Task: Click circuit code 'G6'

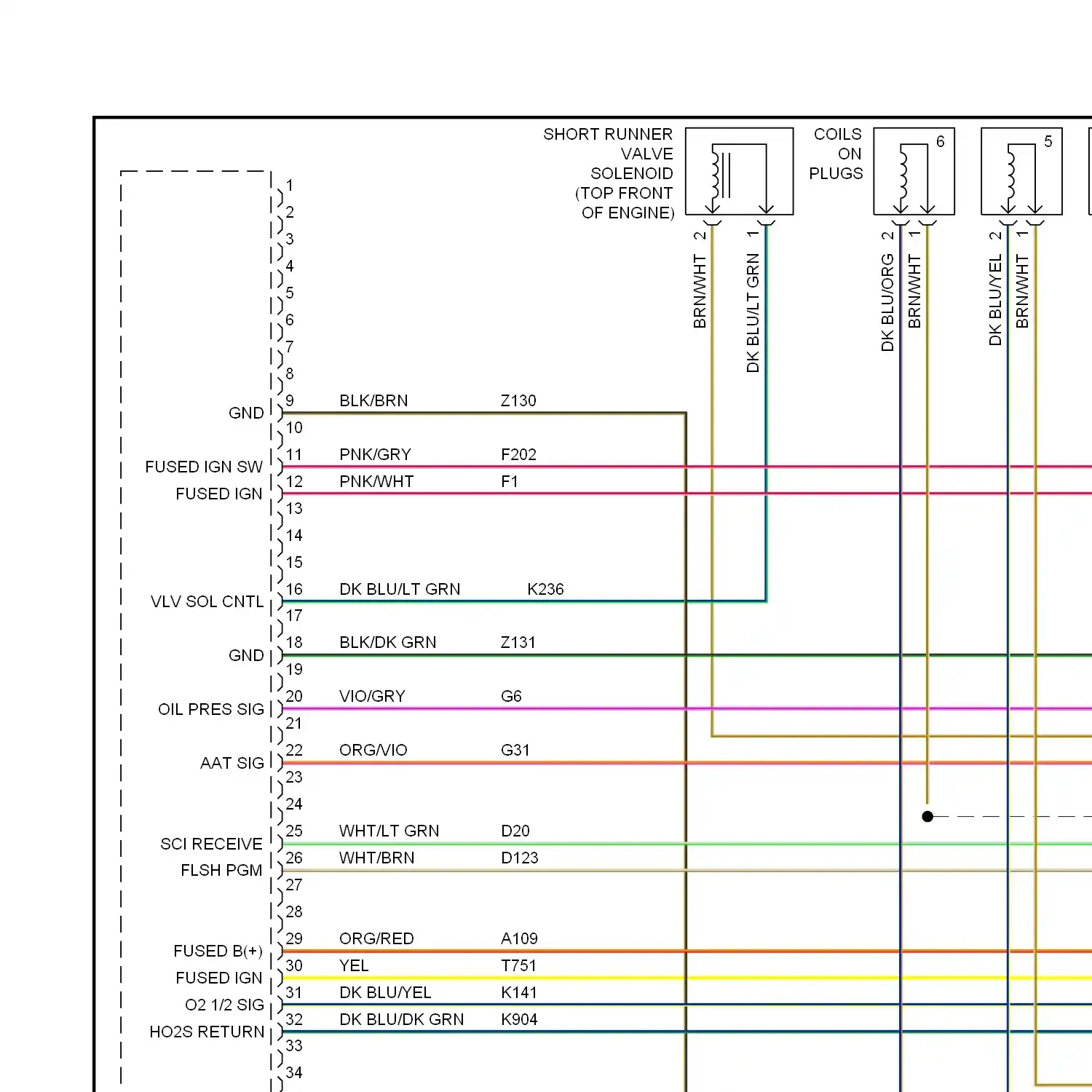Action: click(x=511, y=696)
